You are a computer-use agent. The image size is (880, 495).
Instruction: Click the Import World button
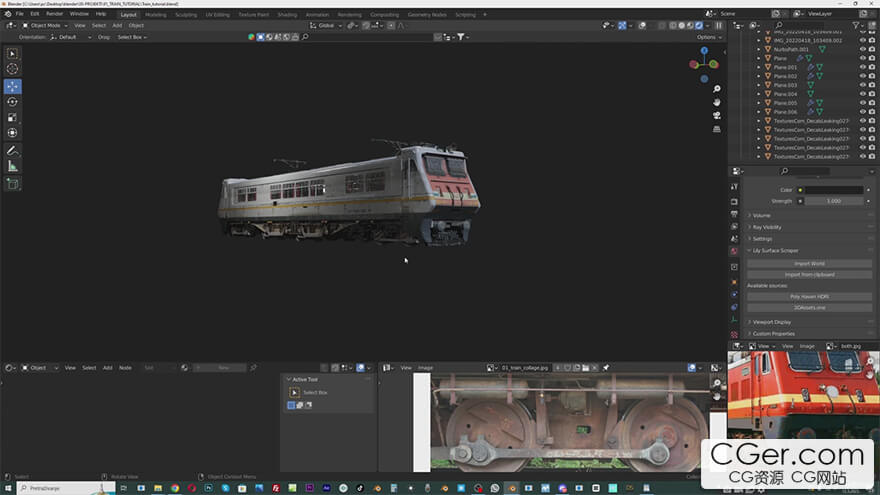point(809,264)
